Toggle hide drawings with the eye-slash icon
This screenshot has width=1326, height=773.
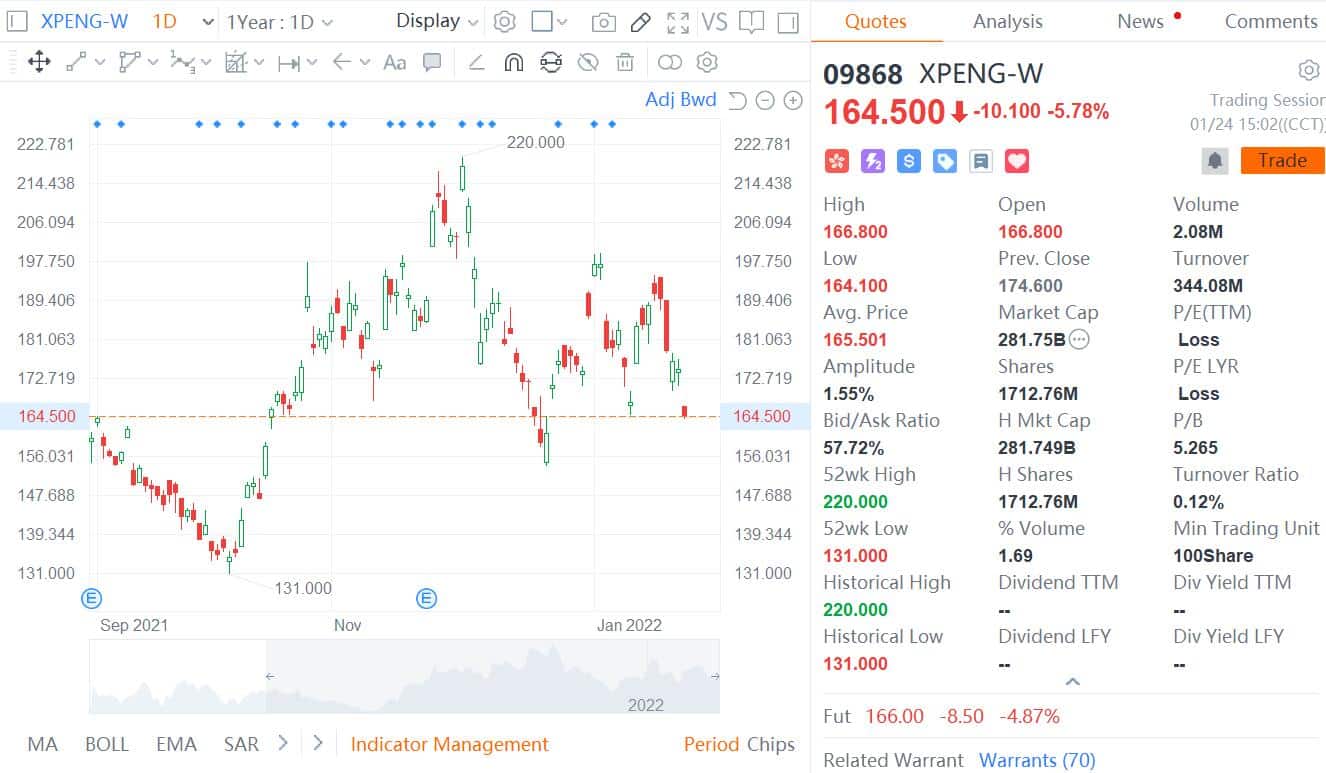[588, 62]
